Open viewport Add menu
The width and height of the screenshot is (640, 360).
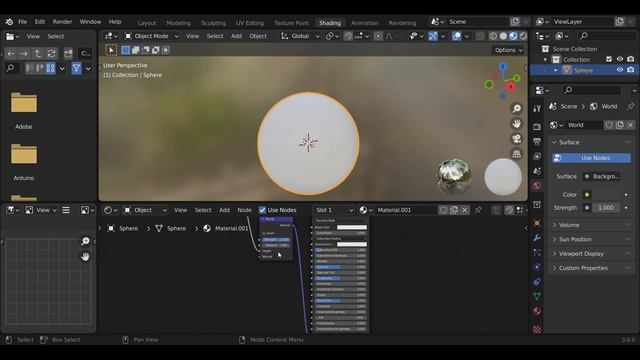tap(236, 36)
